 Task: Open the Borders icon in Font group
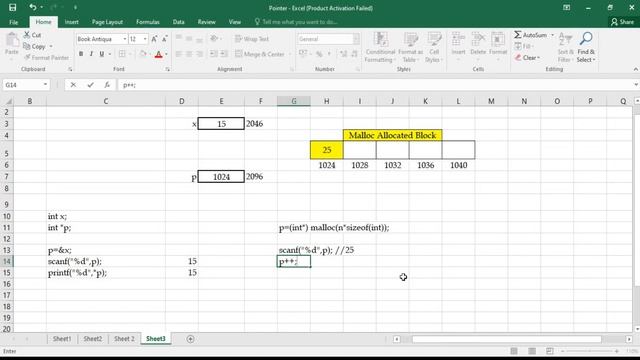[122, 54]
